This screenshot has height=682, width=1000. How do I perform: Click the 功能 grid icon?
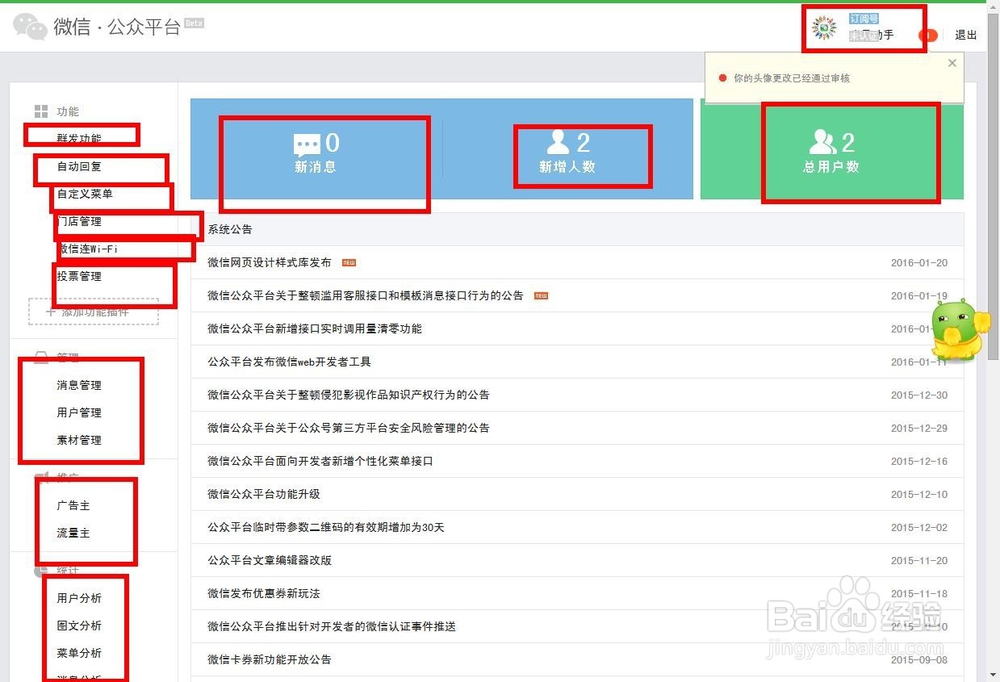click(x=41, y=112)
